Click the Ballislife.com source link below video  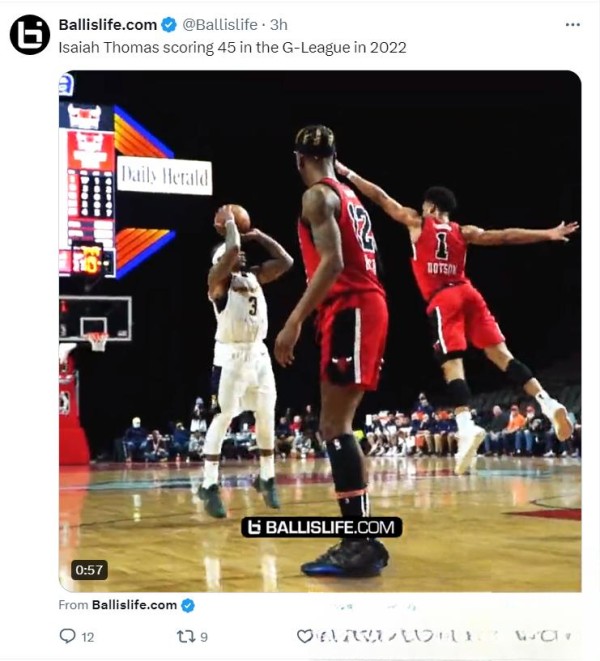tap(134, 605)
